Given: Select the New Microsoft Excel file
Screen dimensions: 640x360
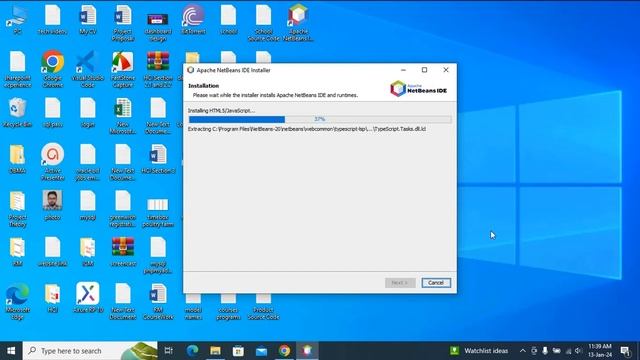Looking at the screenshot, I should (123, 116).
